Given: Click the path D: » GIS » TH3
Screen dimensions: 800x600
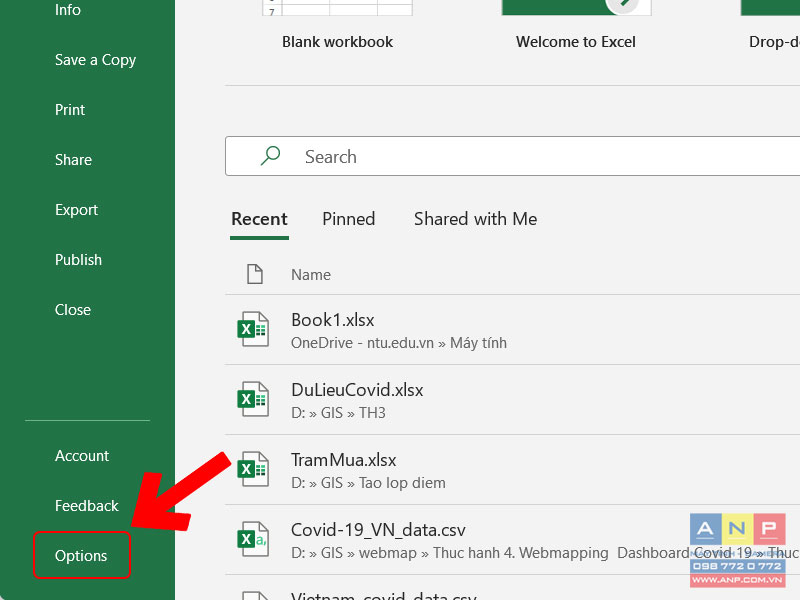Looking at the screenshot, I should (338, 413).
